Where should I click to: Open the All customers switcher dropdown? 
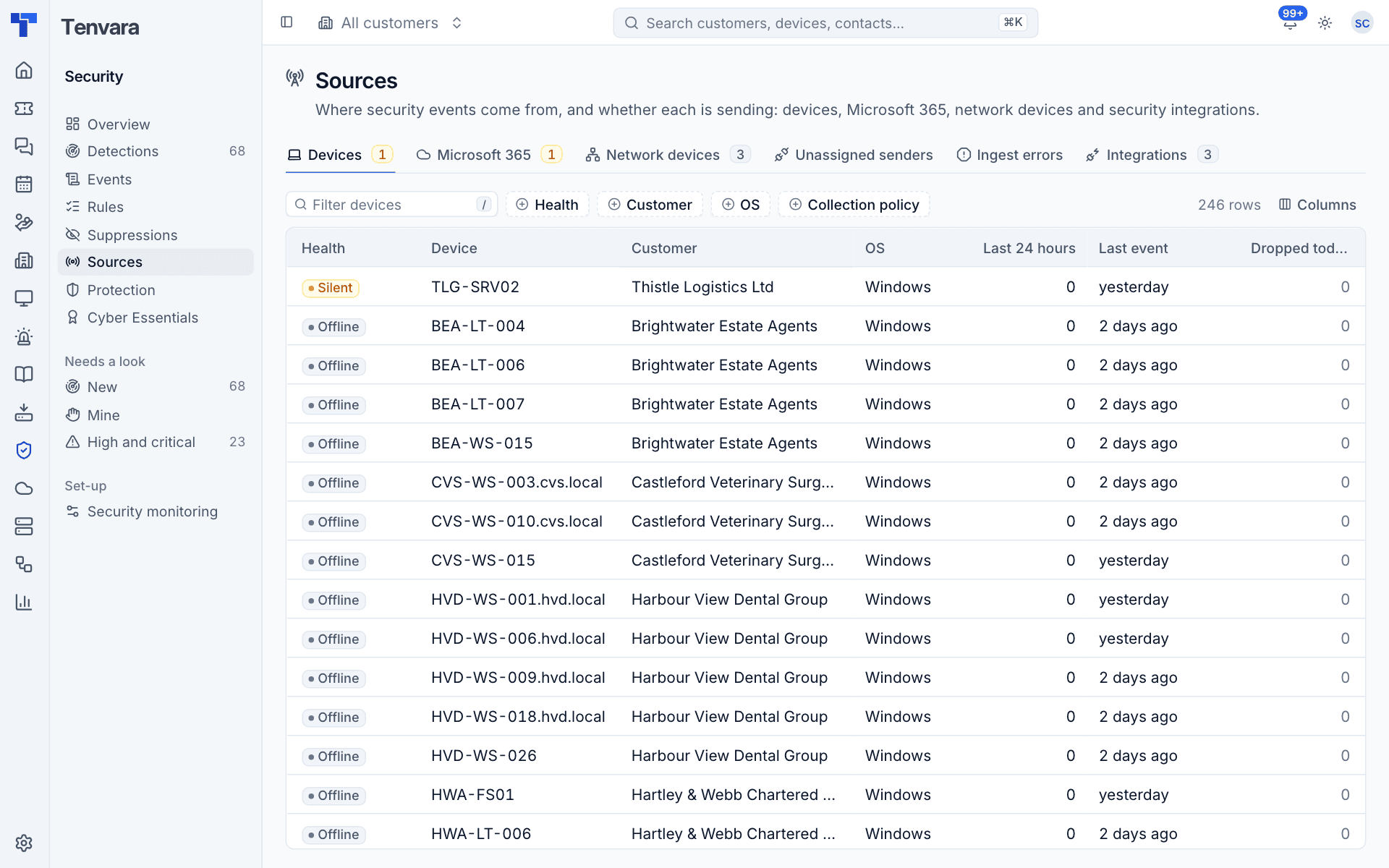tap(391, 22)
